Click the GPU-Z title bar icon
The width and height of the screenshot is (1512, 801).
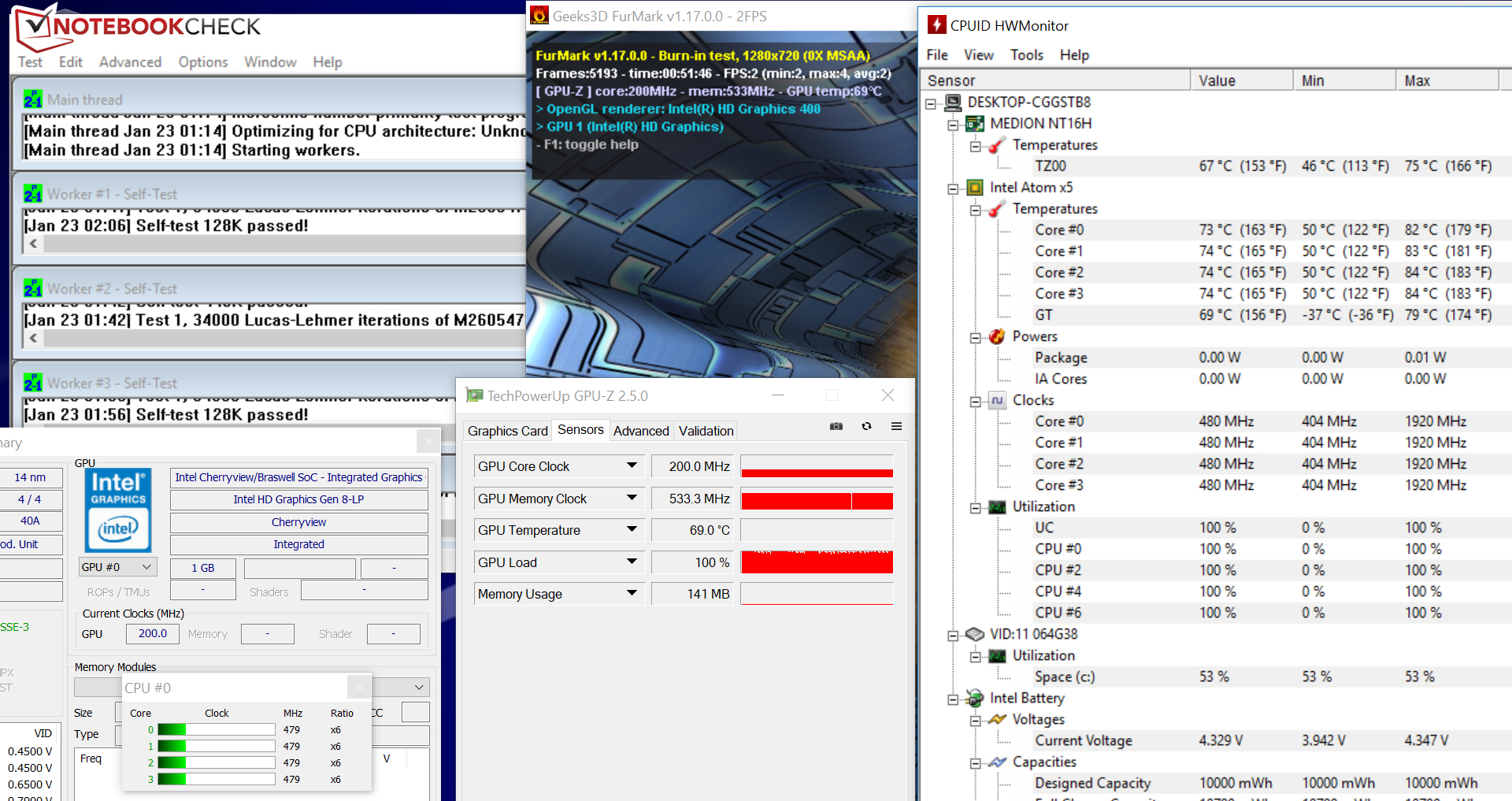474,395
